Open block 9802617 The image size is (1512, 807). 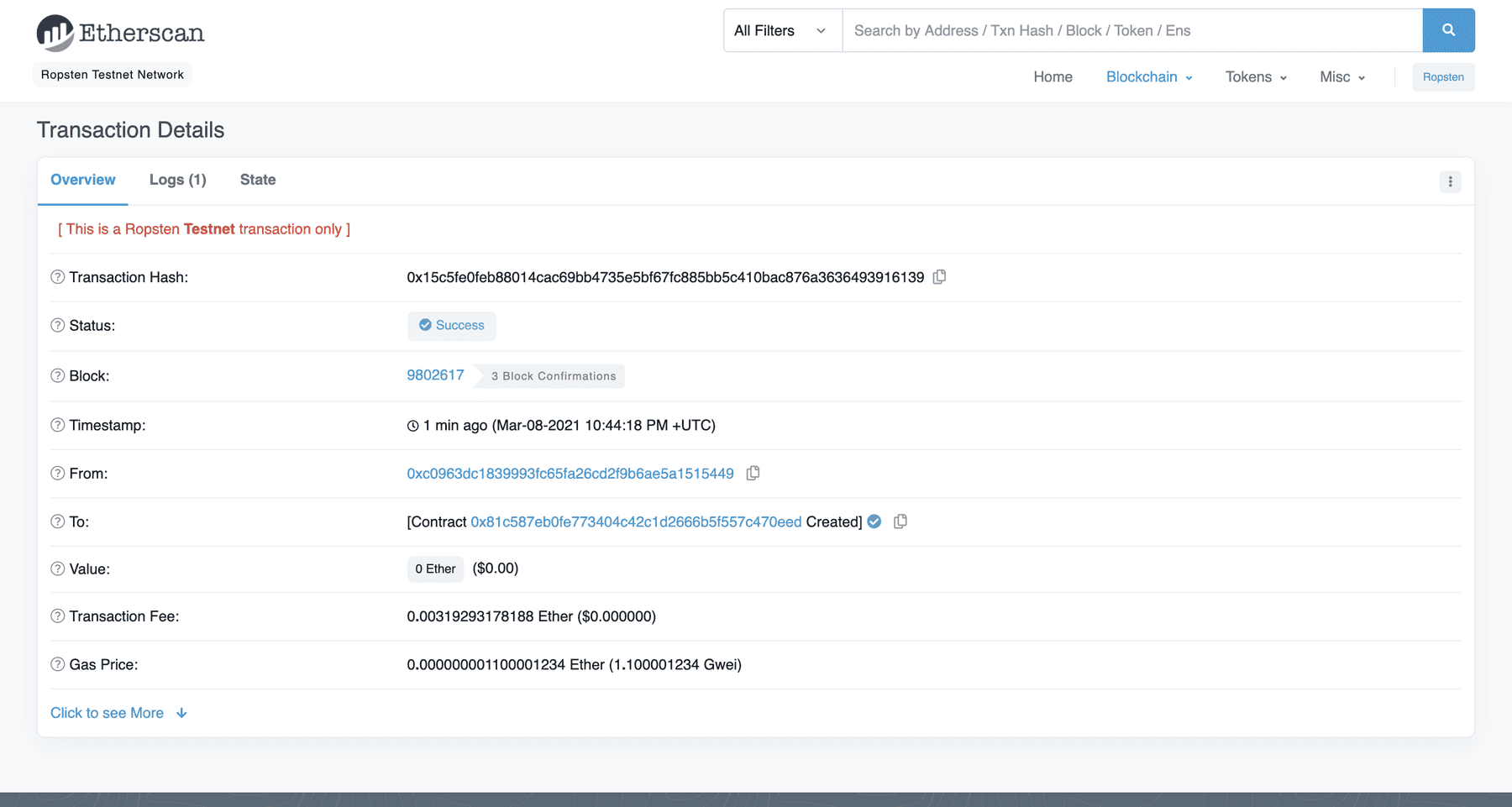pyautogui.click(x=434, y=375)
